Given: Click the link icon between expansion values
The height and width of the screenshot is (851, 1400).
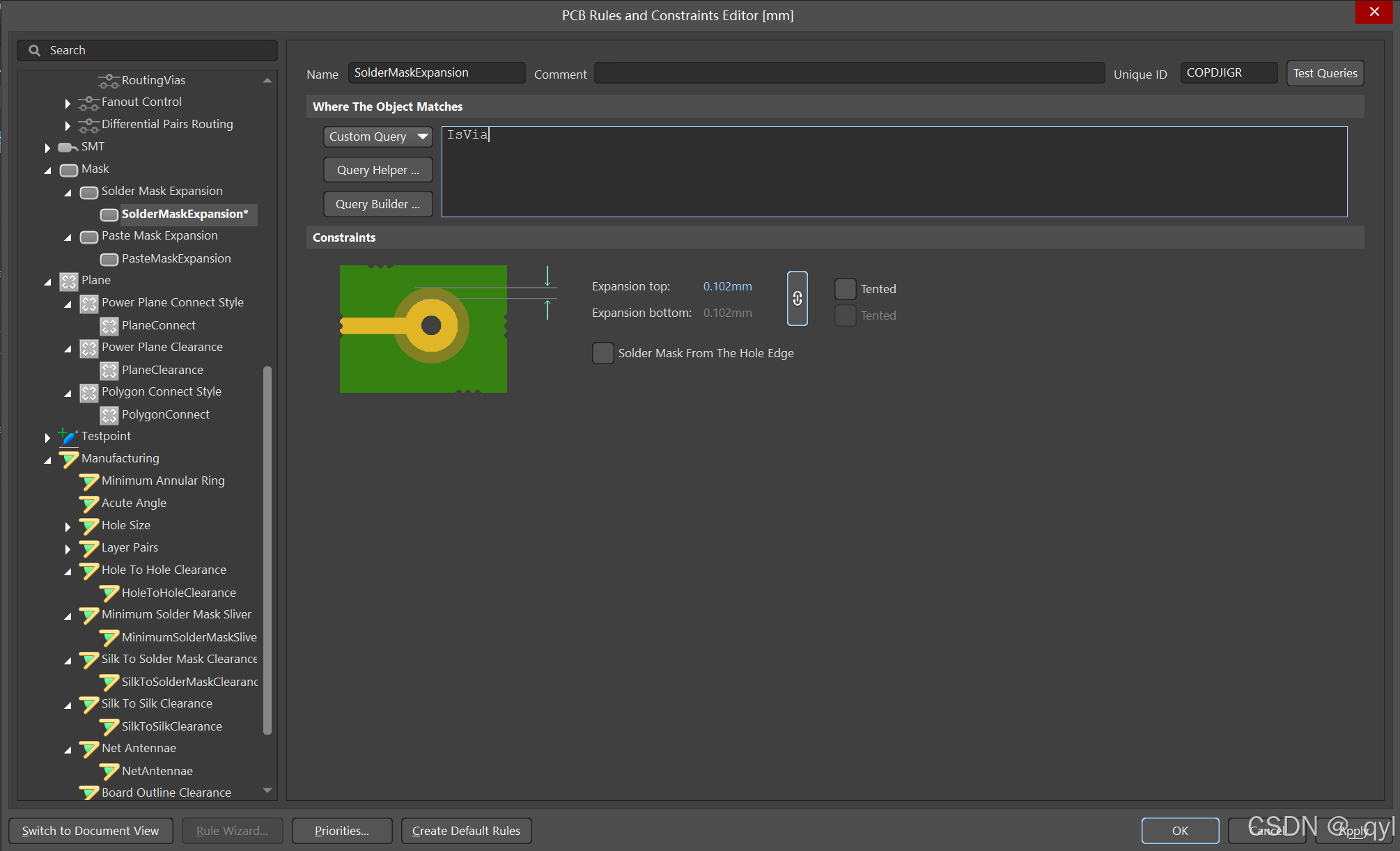Looking at the screenshot, I should point(797,299).
